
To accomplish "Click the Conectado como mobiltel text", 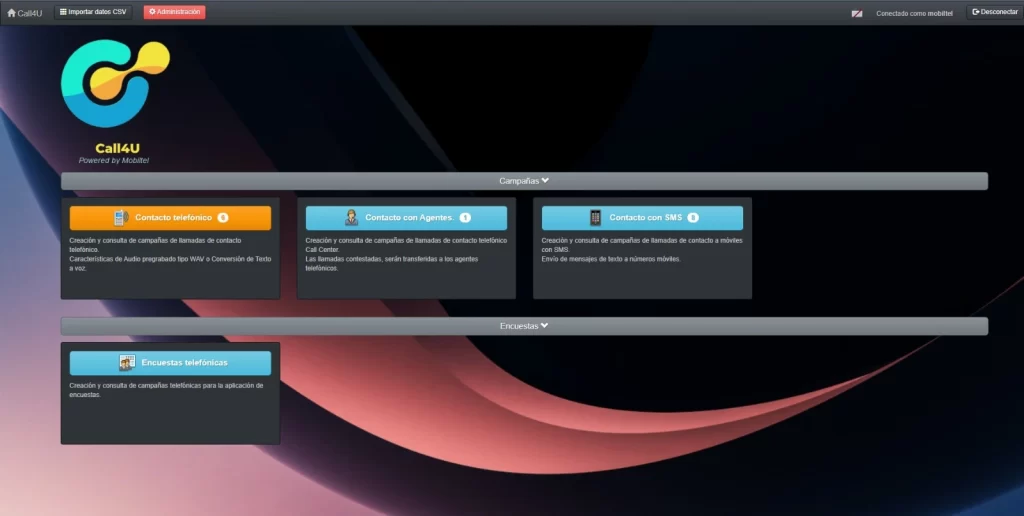I will tap(914, 13).
